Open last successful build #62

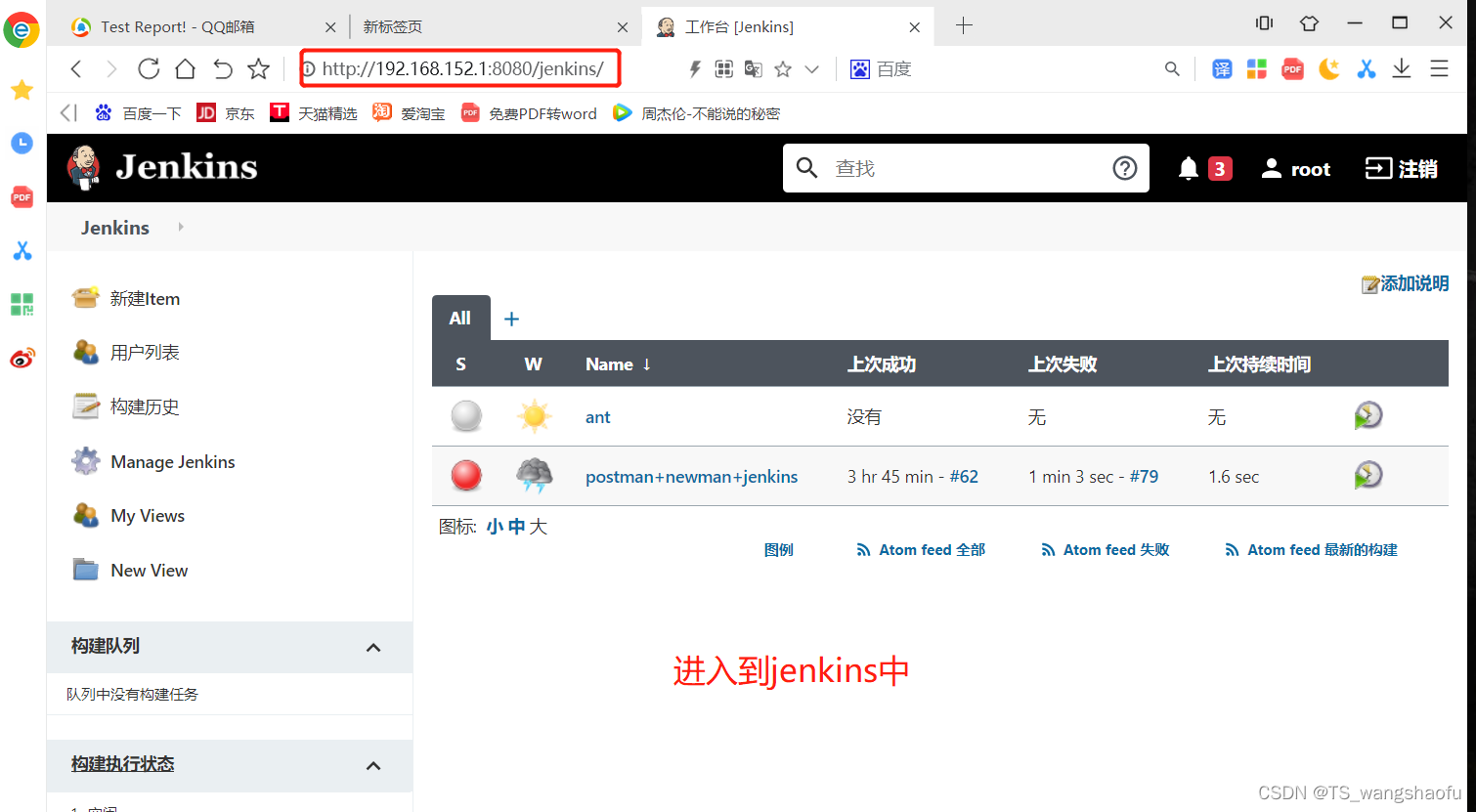pyautogui.click(x=964, y=477)
